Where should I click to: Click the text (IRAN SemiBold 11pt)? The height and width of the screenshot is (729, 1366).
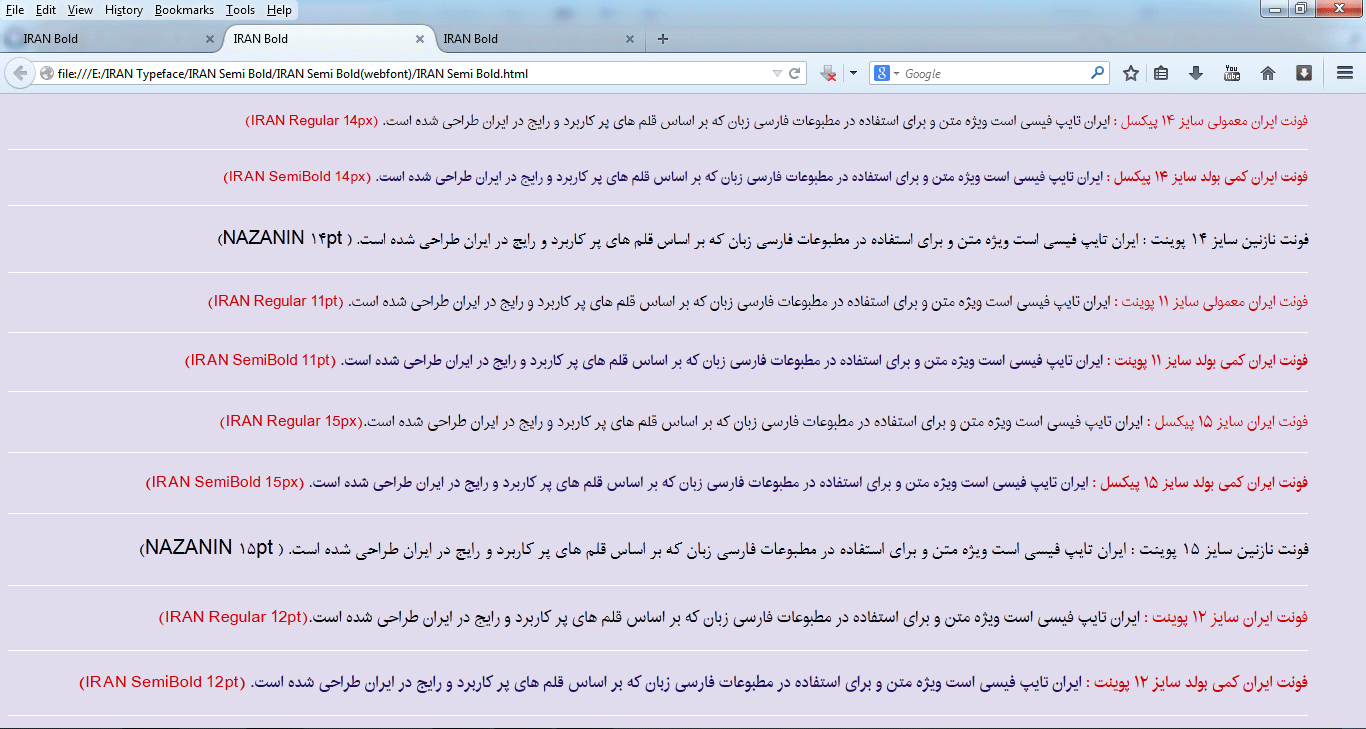(261, 360)
